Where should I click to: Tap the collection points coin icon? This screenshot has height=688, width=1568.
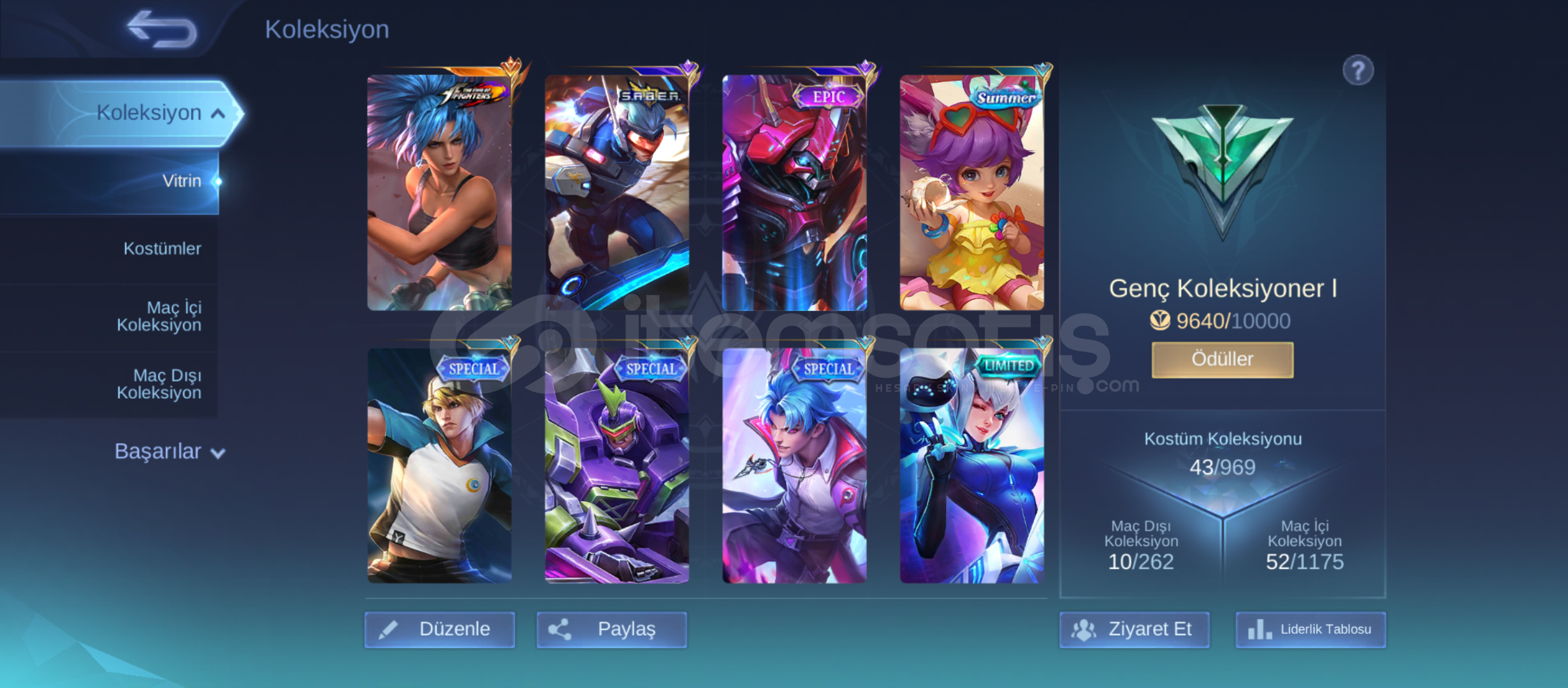pos(1159,320)
